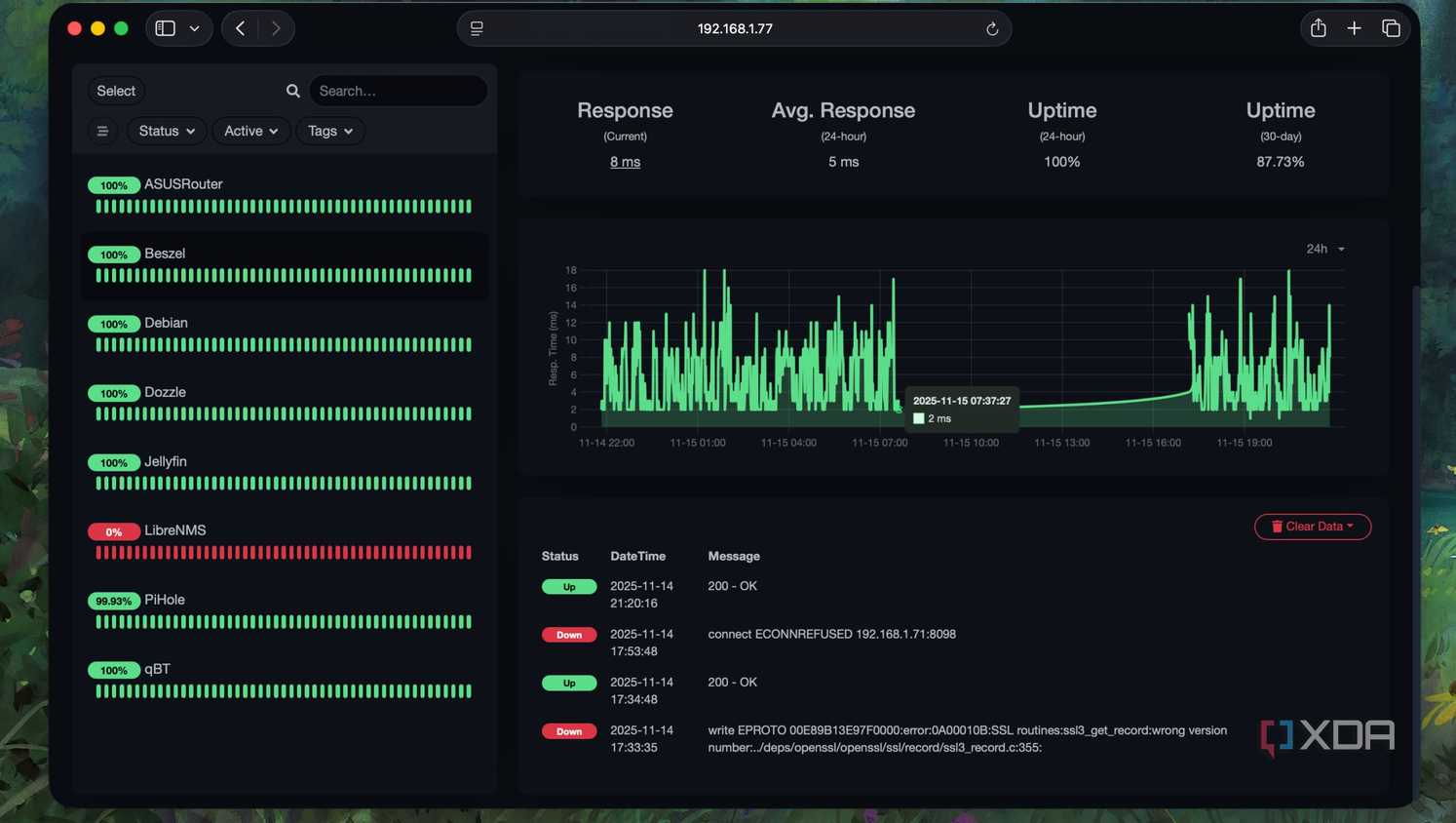Click the write EPROTO SSL error message
The width and height of the screenshot is (1456, 823).
[x=967, y=739]
